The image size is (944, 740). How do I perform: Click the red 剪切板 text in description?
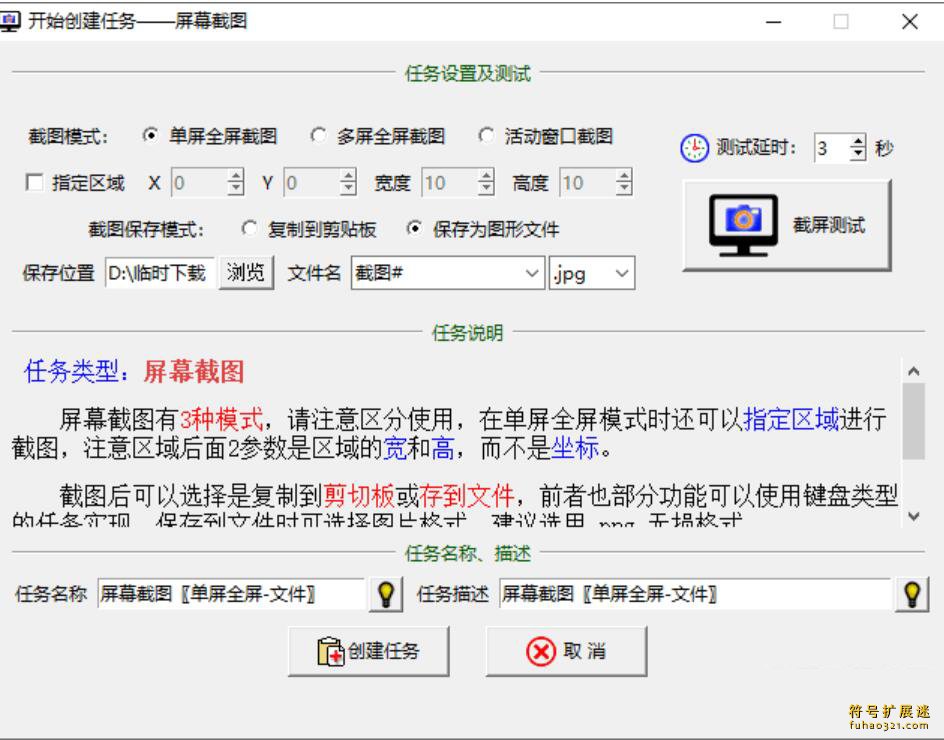359,496
